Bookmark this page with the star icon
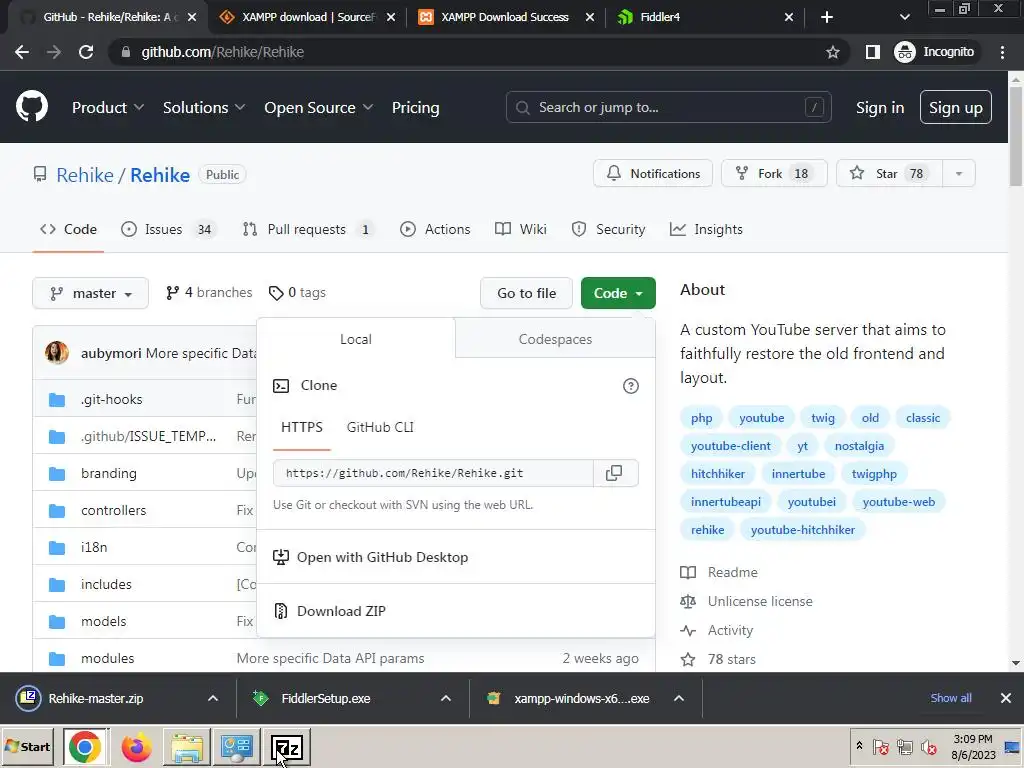The width and height of the screenshot is (1024, 768). (x=832, y=52)
